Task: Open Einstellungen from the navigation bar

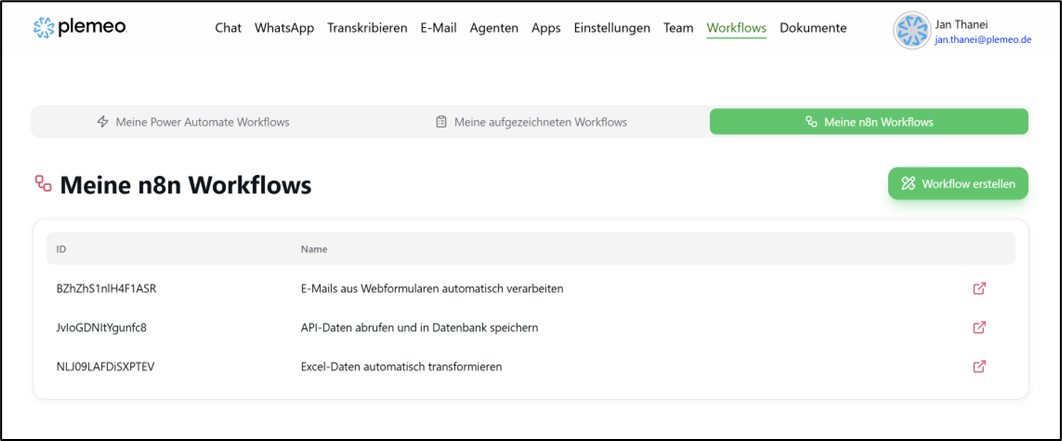Action: point(612,28)
